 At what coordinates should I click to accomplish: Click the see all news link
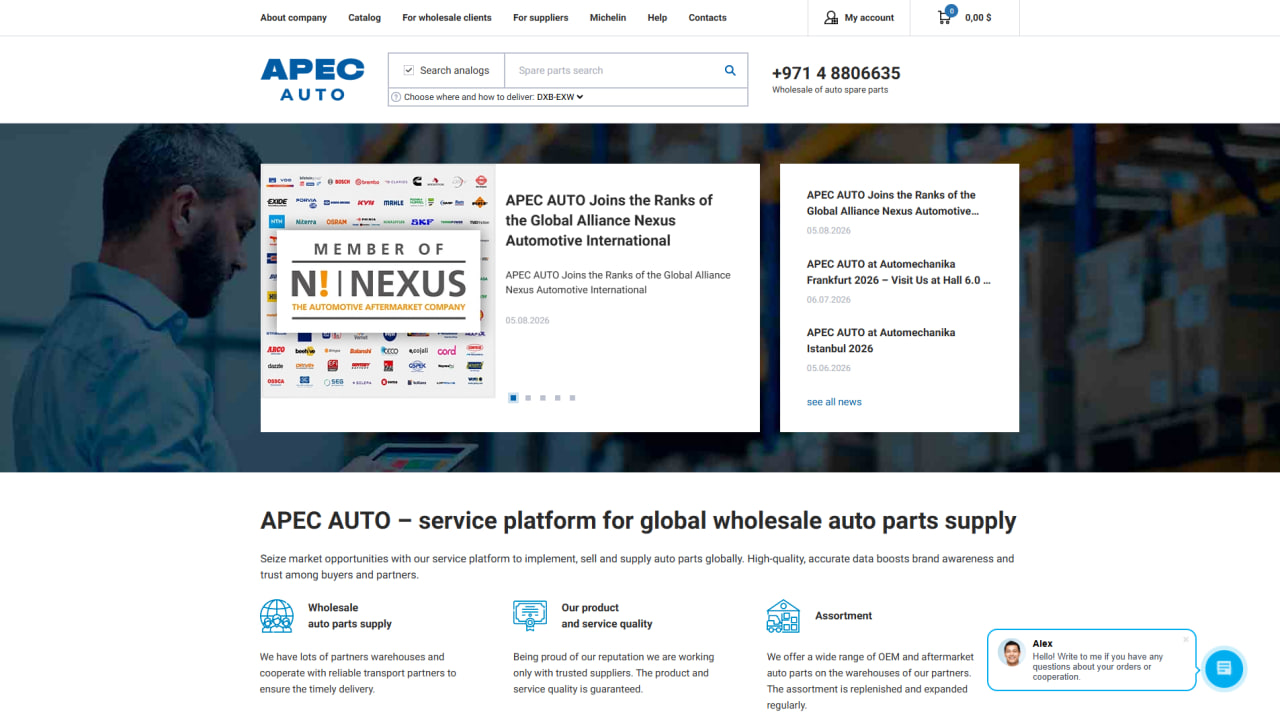(834, 402)
